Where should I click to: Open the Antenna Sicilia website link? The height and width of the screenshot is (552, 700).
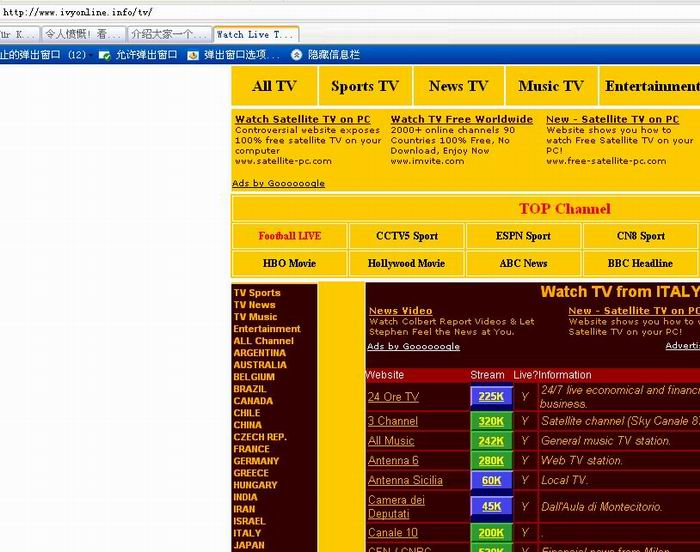tap(405, 481)
